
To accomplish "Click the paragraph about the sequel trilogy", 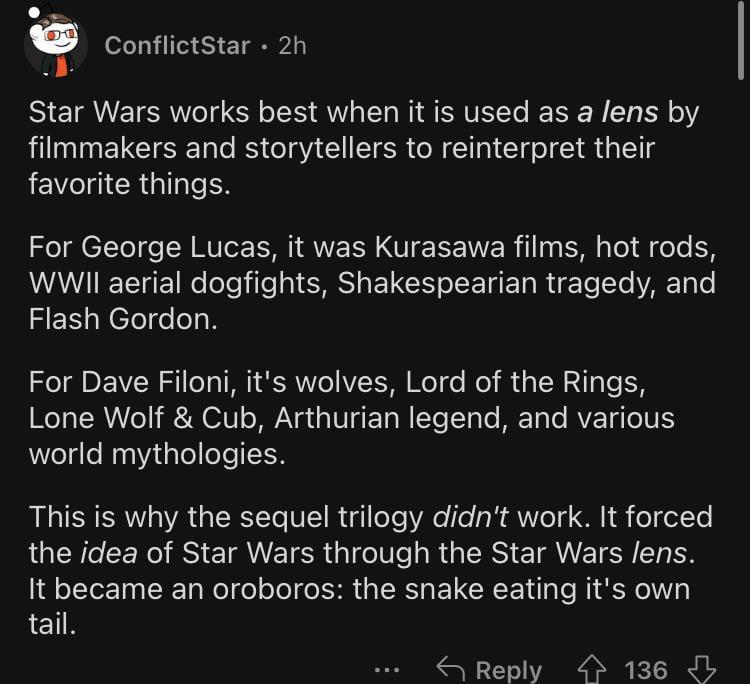I will (x=371, y=570).
